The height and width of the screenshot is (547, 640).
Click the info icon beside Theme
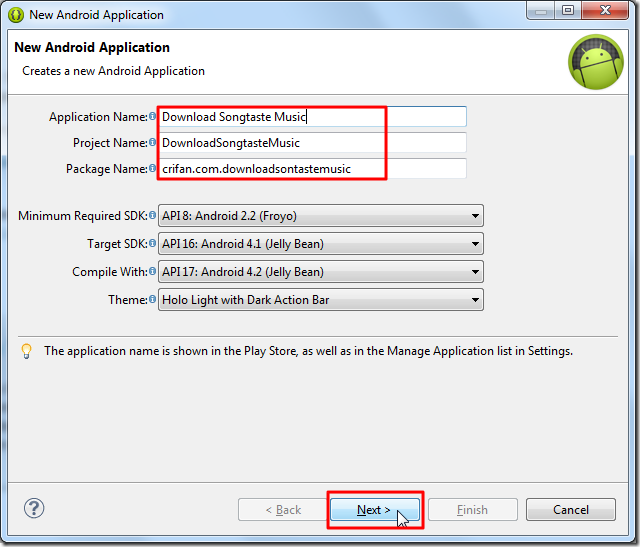153,299
